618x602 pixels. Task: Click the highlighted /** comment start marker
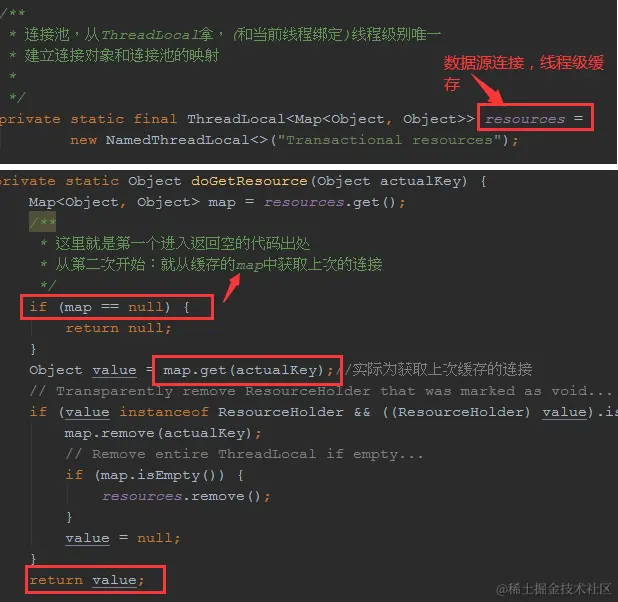click(x=43, y=222)
